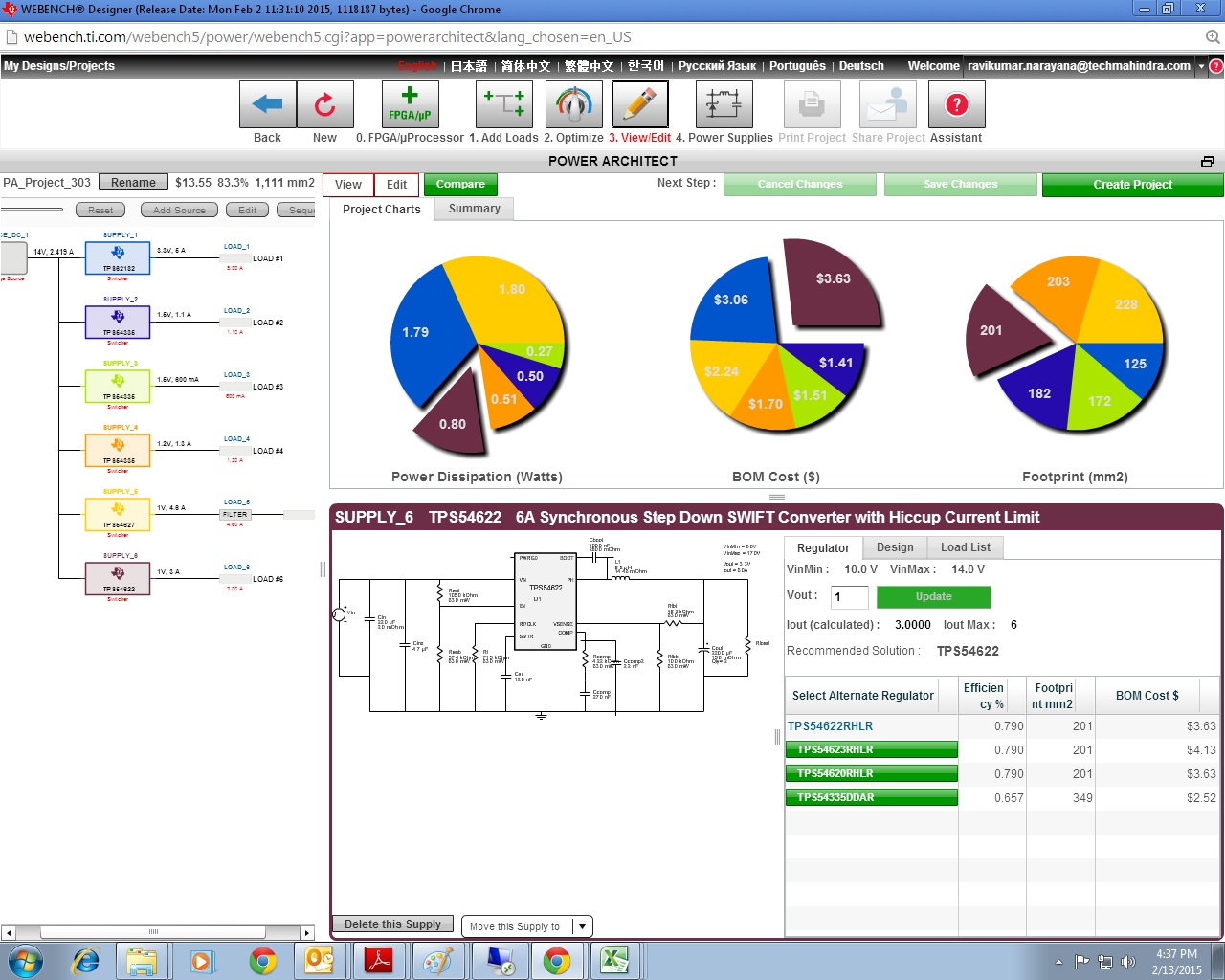
Task: Click the right arrow of schematic scrollbar
Action: pyautogui.click(x=307, y=932)
